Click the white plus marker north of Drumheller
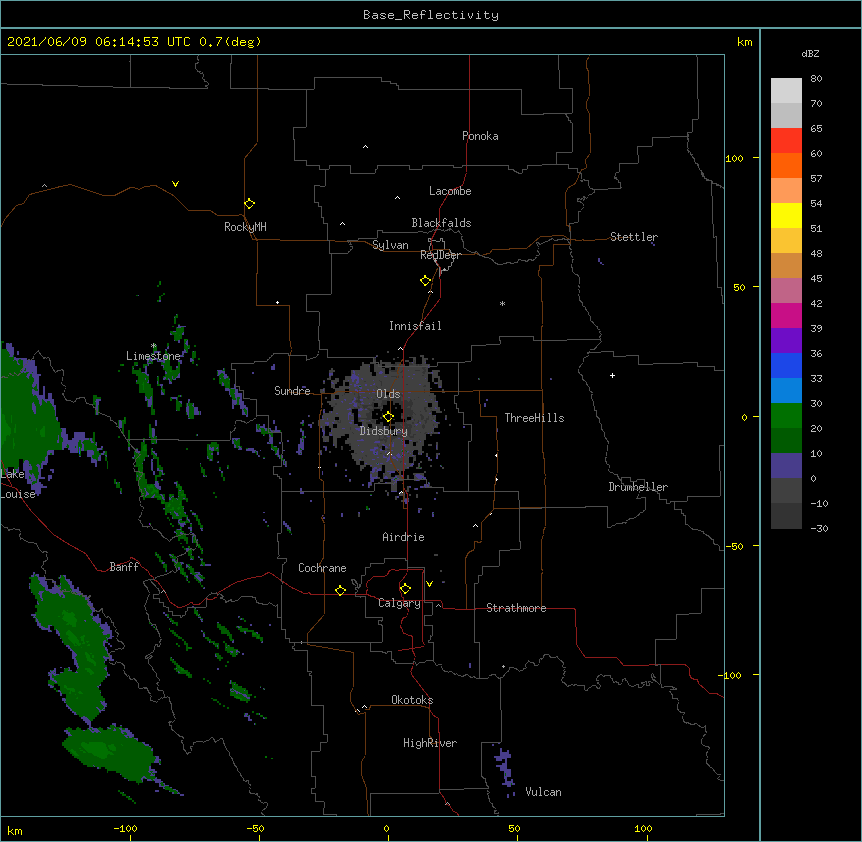 [x=612, y=375]
